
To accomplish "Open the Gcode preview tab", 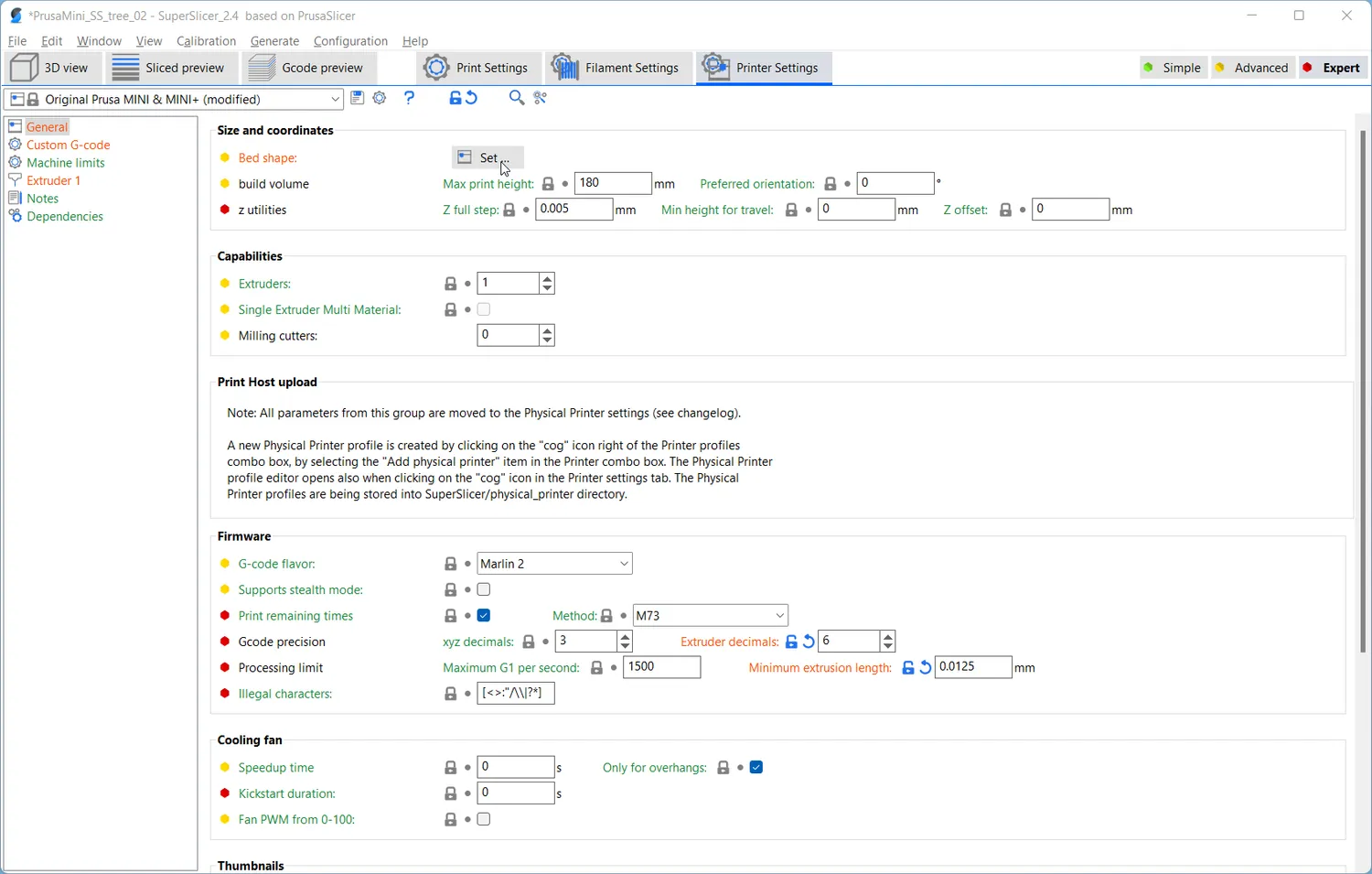I will (x=308, y=68).
